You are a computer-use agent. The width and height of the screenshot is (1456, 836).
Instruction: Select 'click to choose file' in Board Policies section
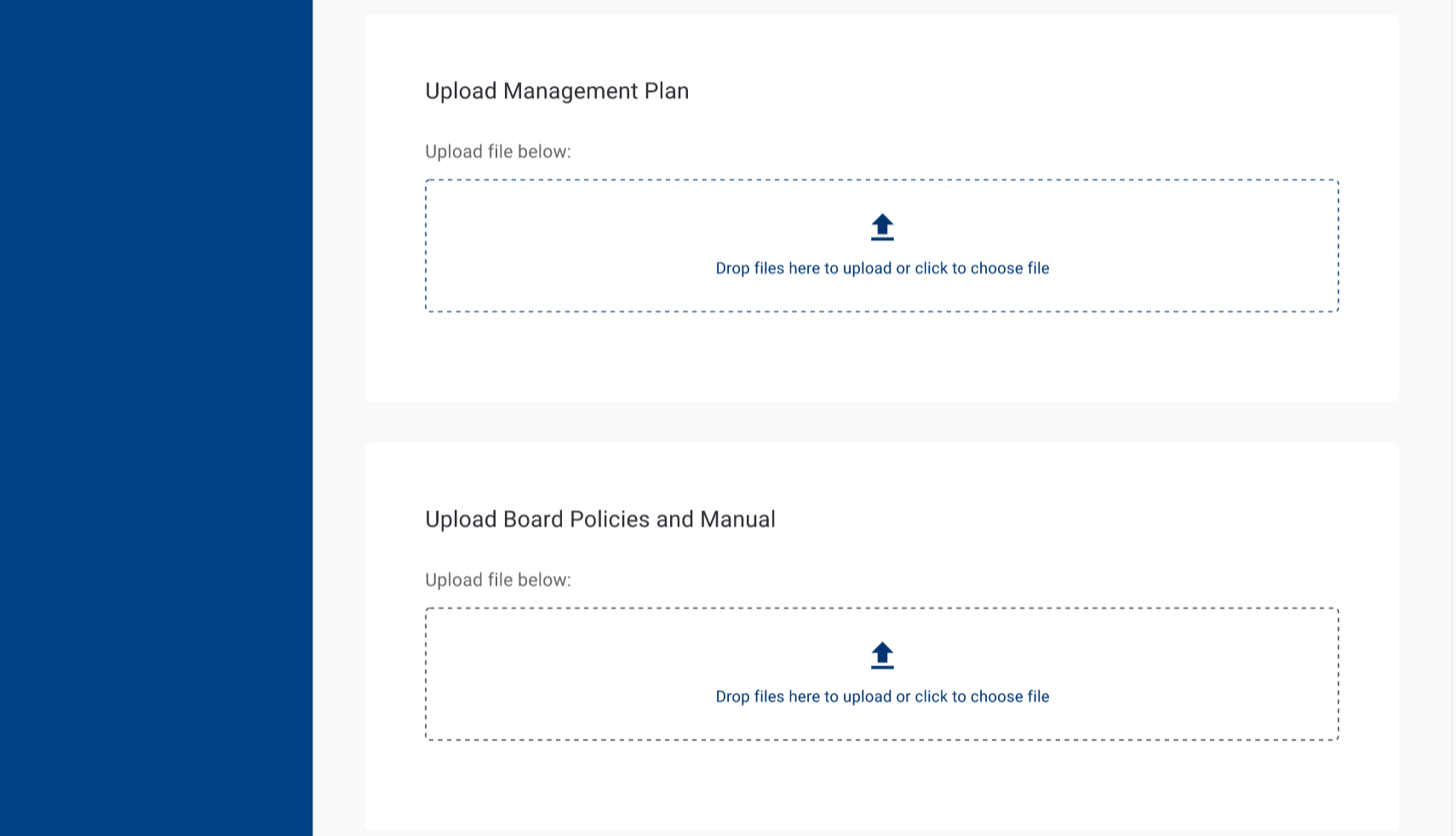982,696
